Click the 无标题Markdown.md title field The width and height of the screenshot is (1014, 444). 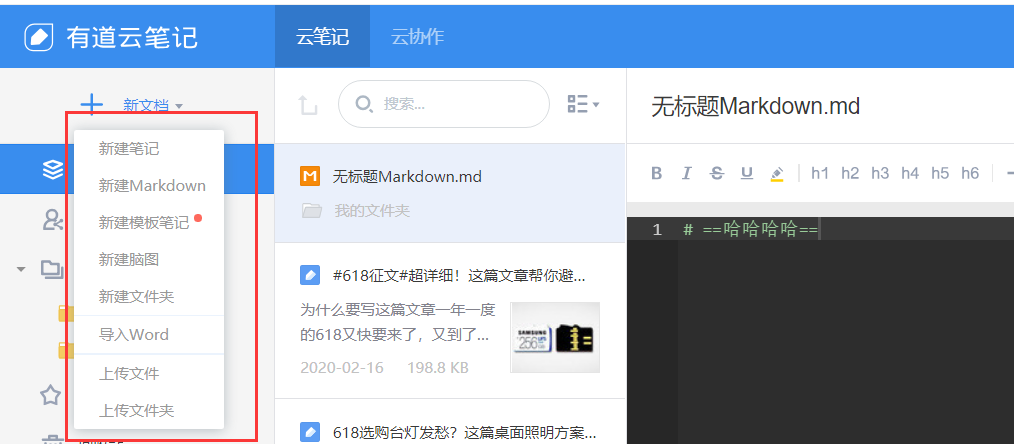click(755, 106)
